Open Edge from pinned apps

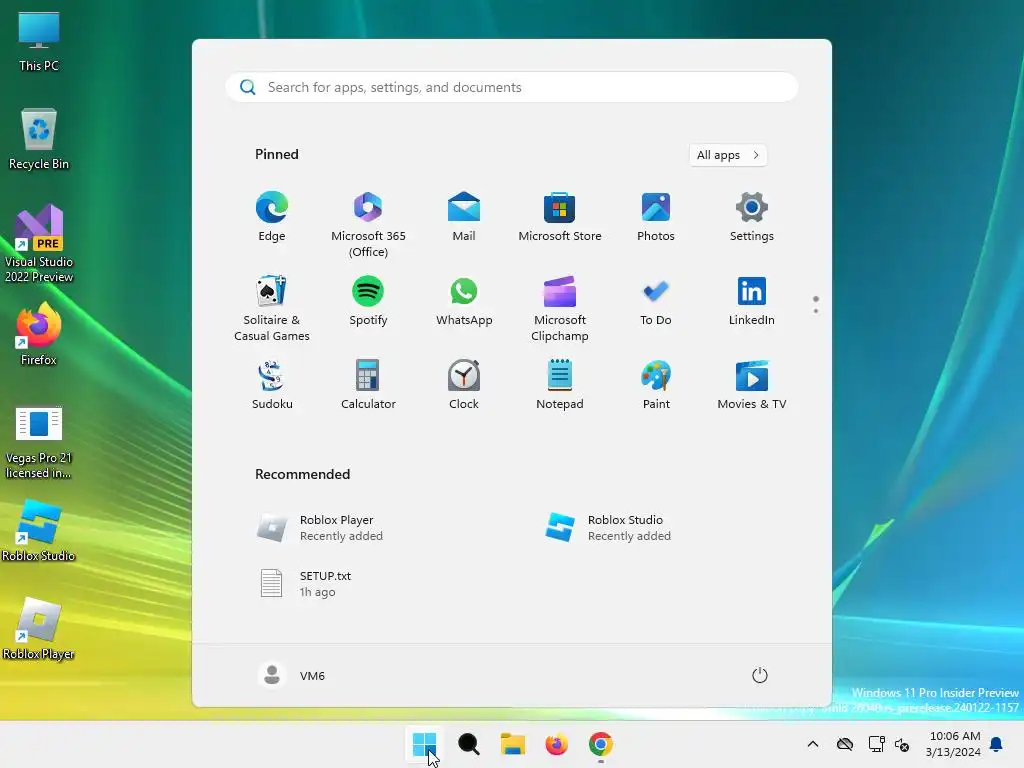(272, 217)
